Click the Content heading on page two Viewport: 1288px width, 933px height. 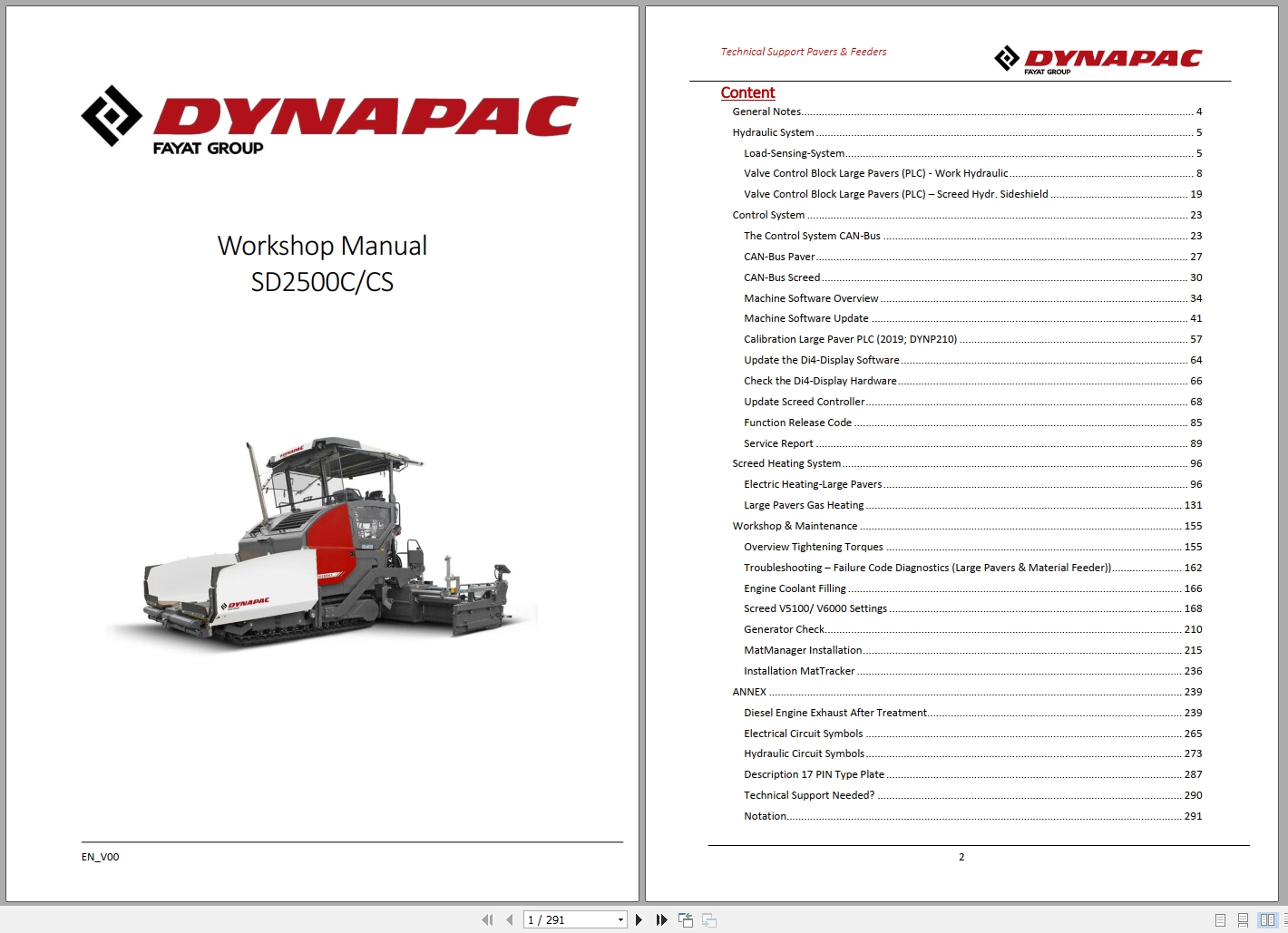click(747, 92)
